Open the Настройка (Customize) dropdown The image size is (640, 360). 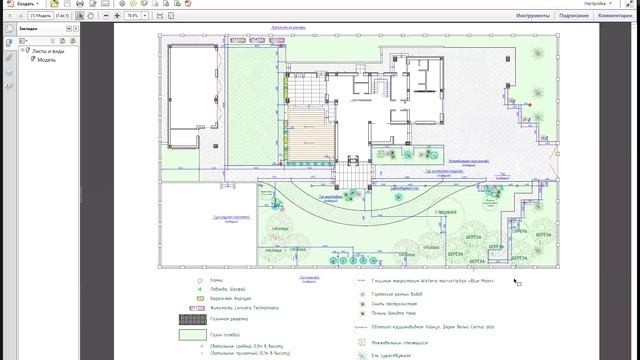pos(598,3)
